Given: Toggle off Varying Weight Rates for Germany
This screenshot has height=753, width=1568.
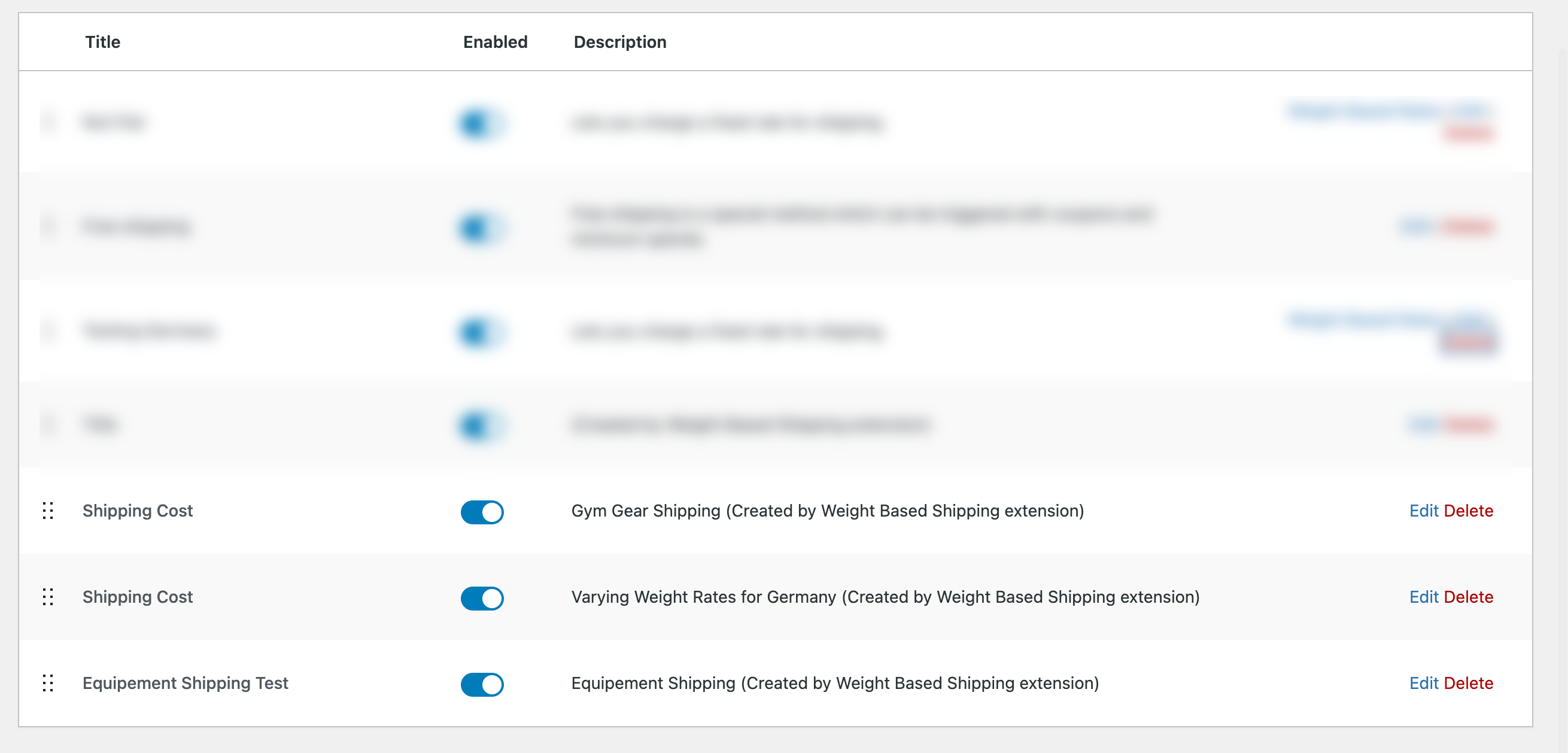Looking at the screenshot, I should click(482, 598).
